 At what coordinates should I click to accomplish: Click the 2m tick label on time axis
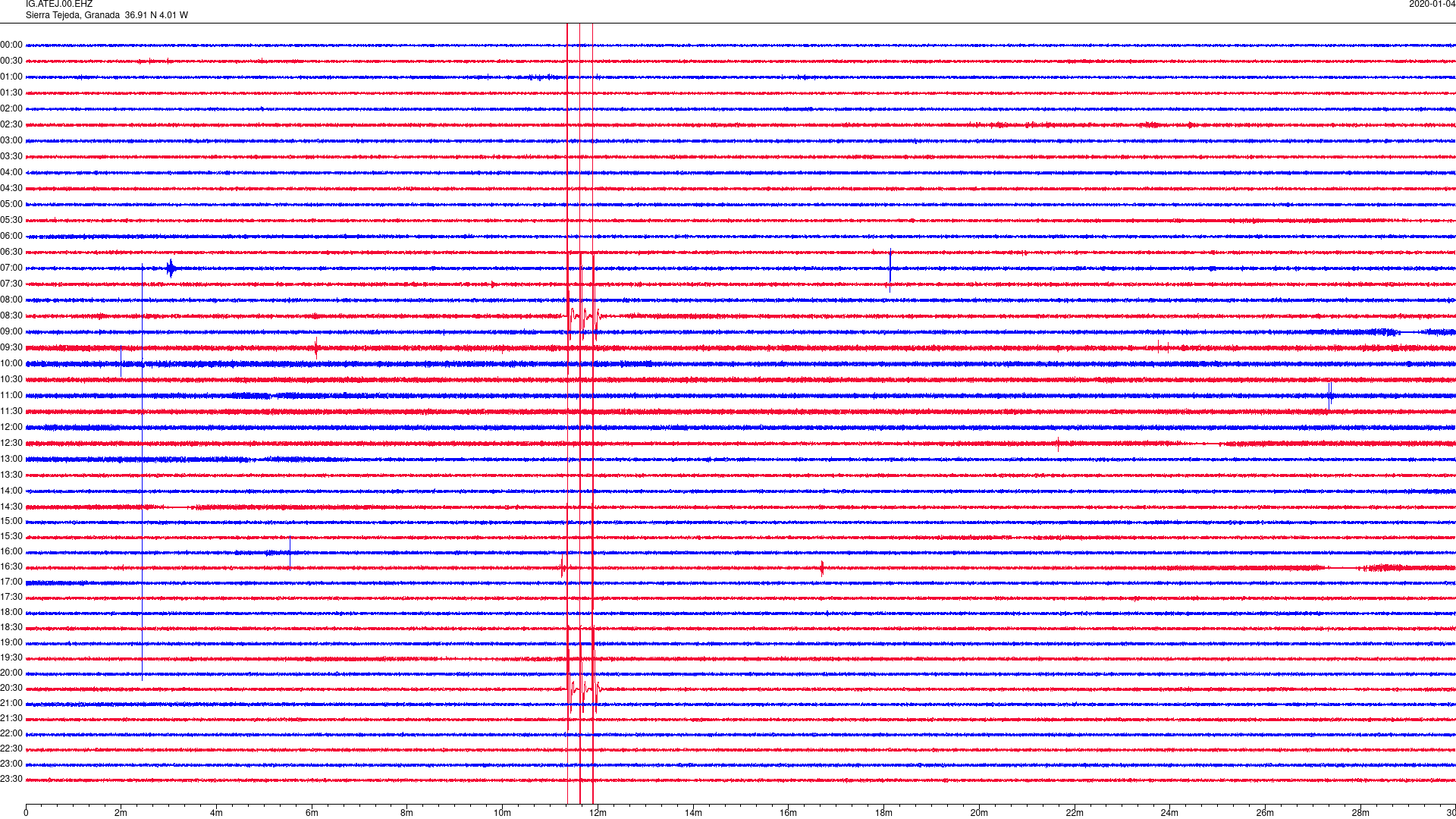click(121, 813)
